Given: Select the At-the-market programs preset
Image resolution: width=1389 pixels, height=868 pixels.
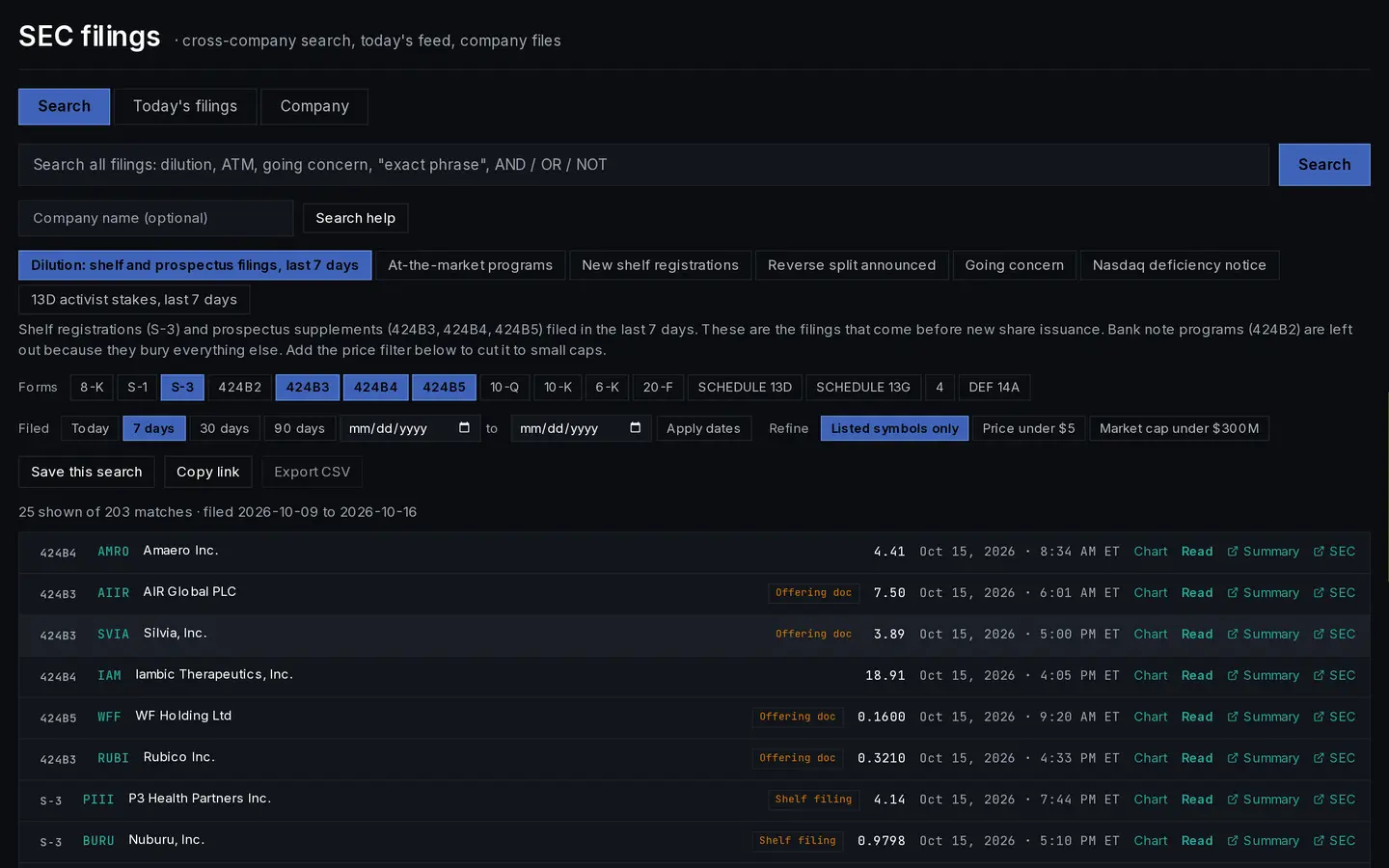Looking at the screenshot, I should point(471,265).
